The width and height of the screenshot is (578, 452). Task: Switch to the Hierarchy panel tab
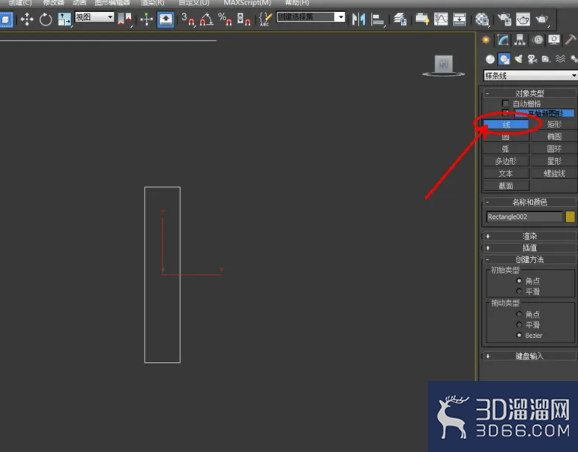(x=520, y=40)
